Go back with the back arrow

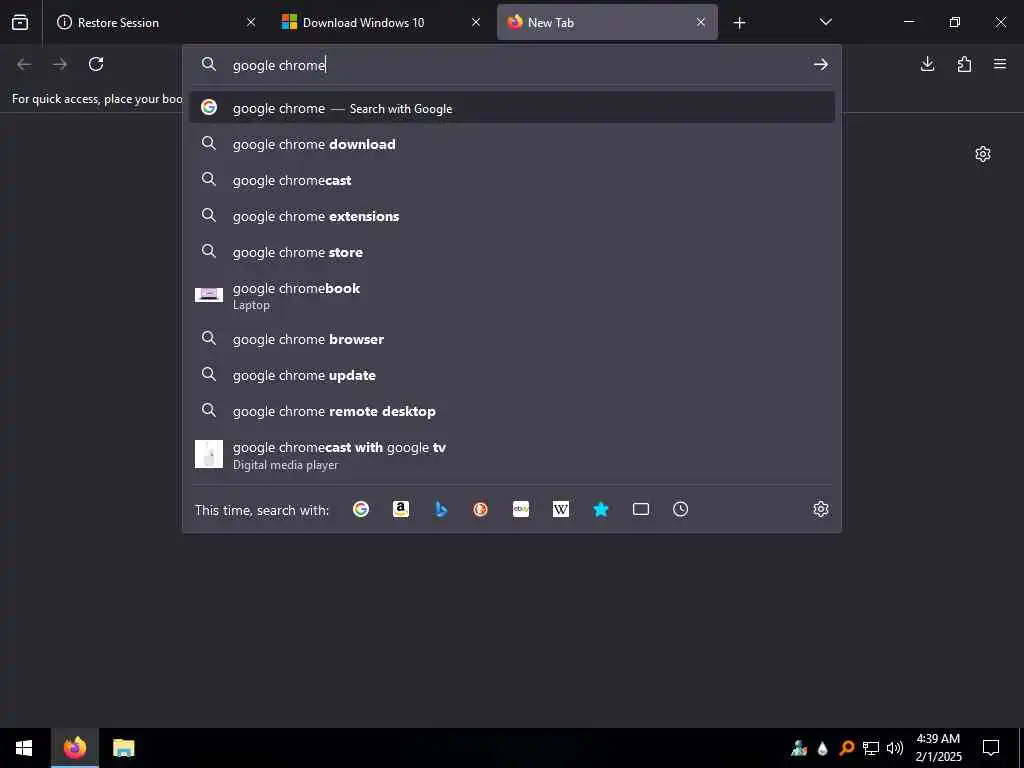point(24,64)
